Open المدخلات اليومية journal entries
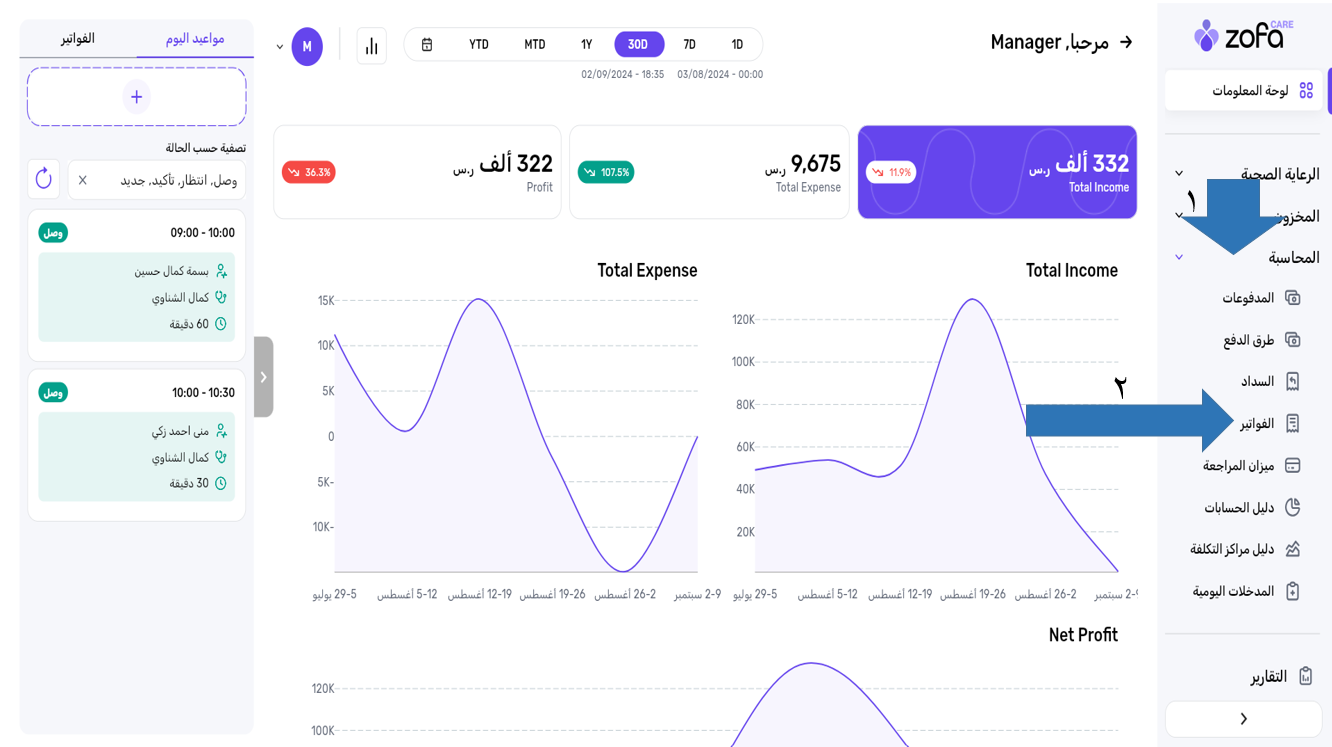 [1245, 592]
